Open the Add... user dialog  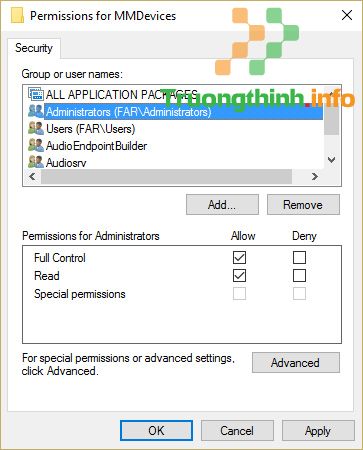pos(222,205)
